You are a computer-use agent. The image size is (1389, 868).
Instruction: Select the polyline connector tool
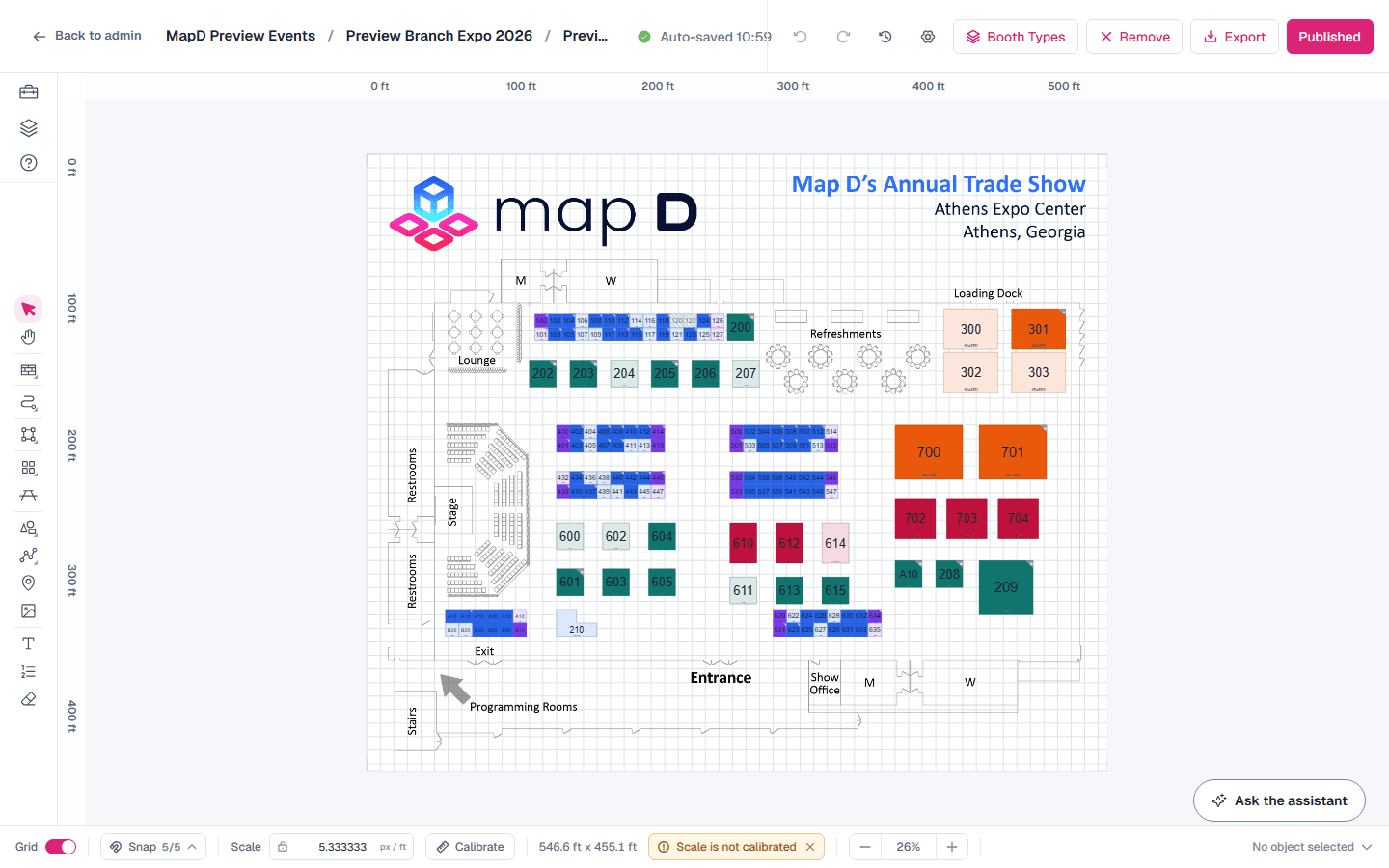pyautogui.click(x=28, y=556)
